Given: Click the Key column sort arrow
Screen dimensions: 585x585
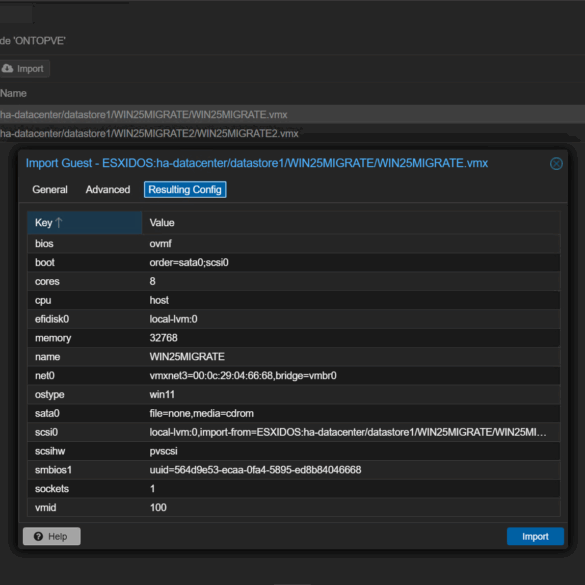Looking at the screenshot, I should [59, 223].
